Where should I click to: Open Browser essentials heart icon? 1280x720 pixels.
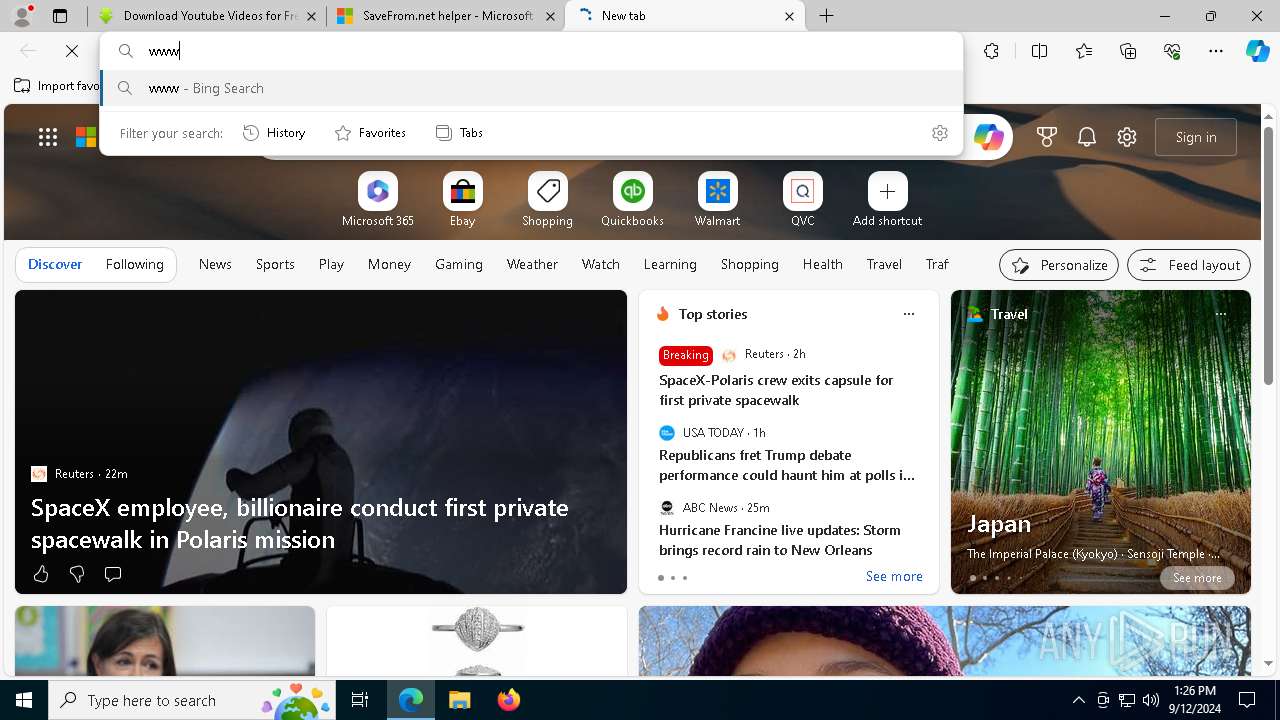point(1172,51)
